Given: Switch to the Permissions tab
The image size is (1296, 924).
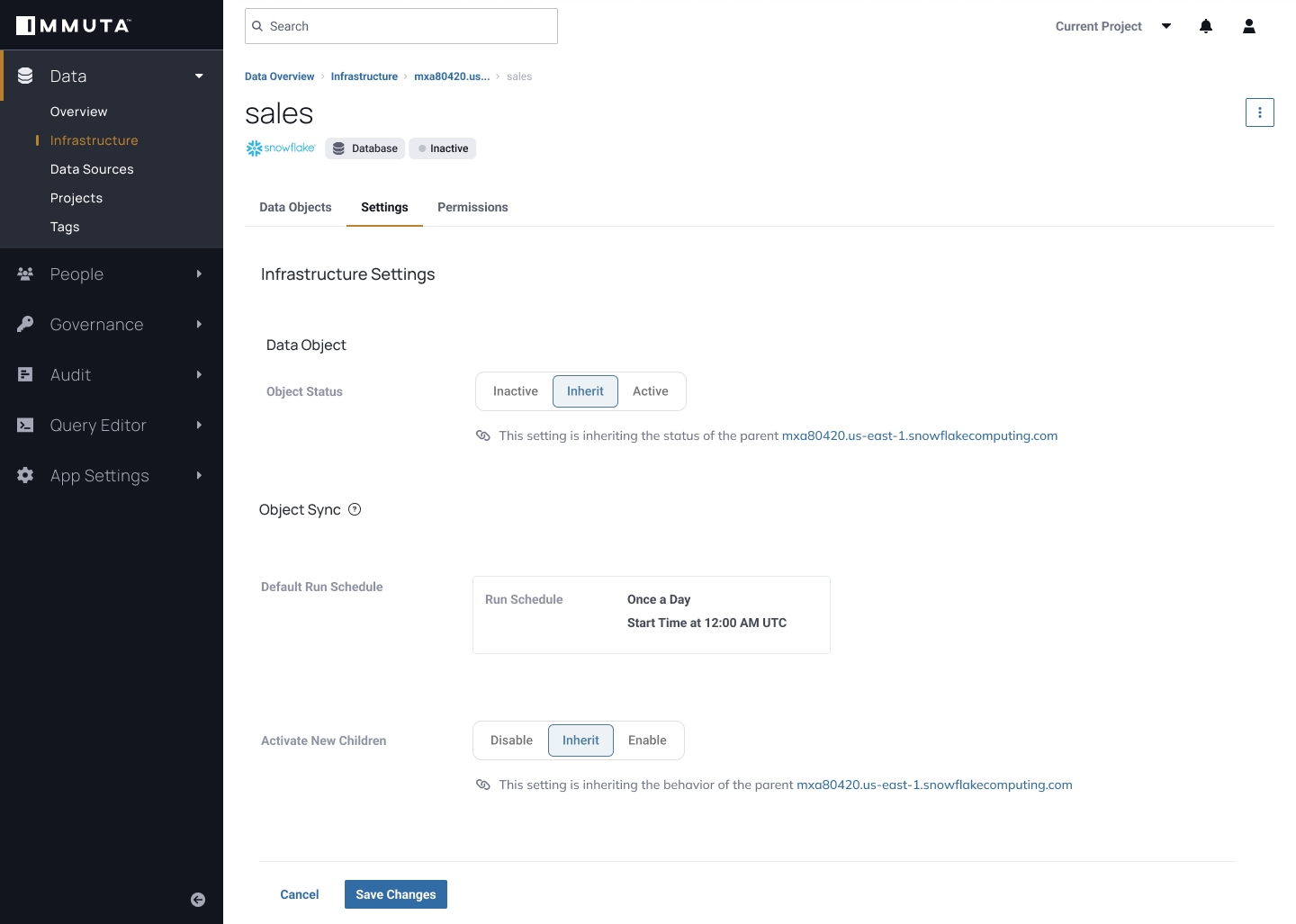Looking at the screenshot, I should pos(472,207).
